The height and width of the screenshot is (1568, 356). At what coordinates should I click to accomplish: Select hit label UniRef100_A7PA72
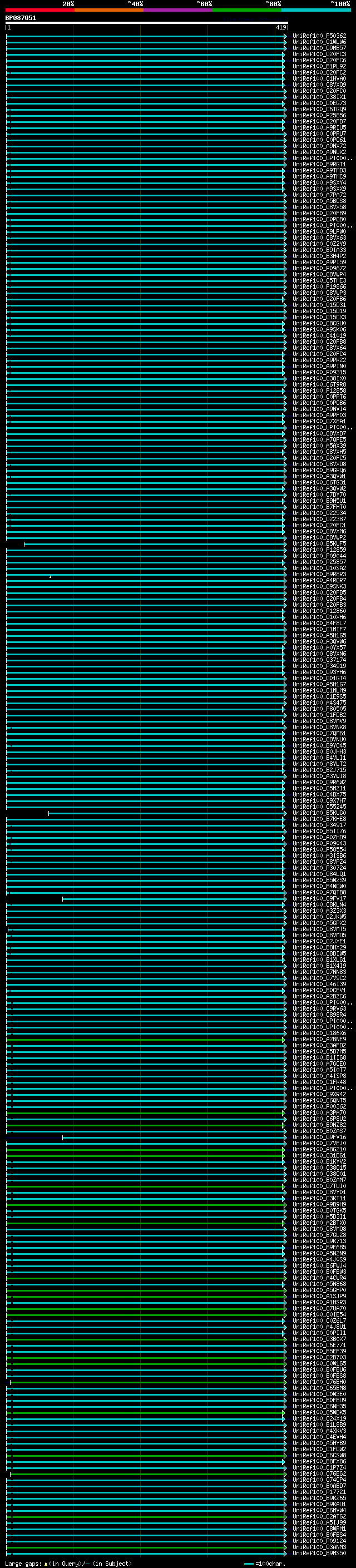[x=319, y=195]
